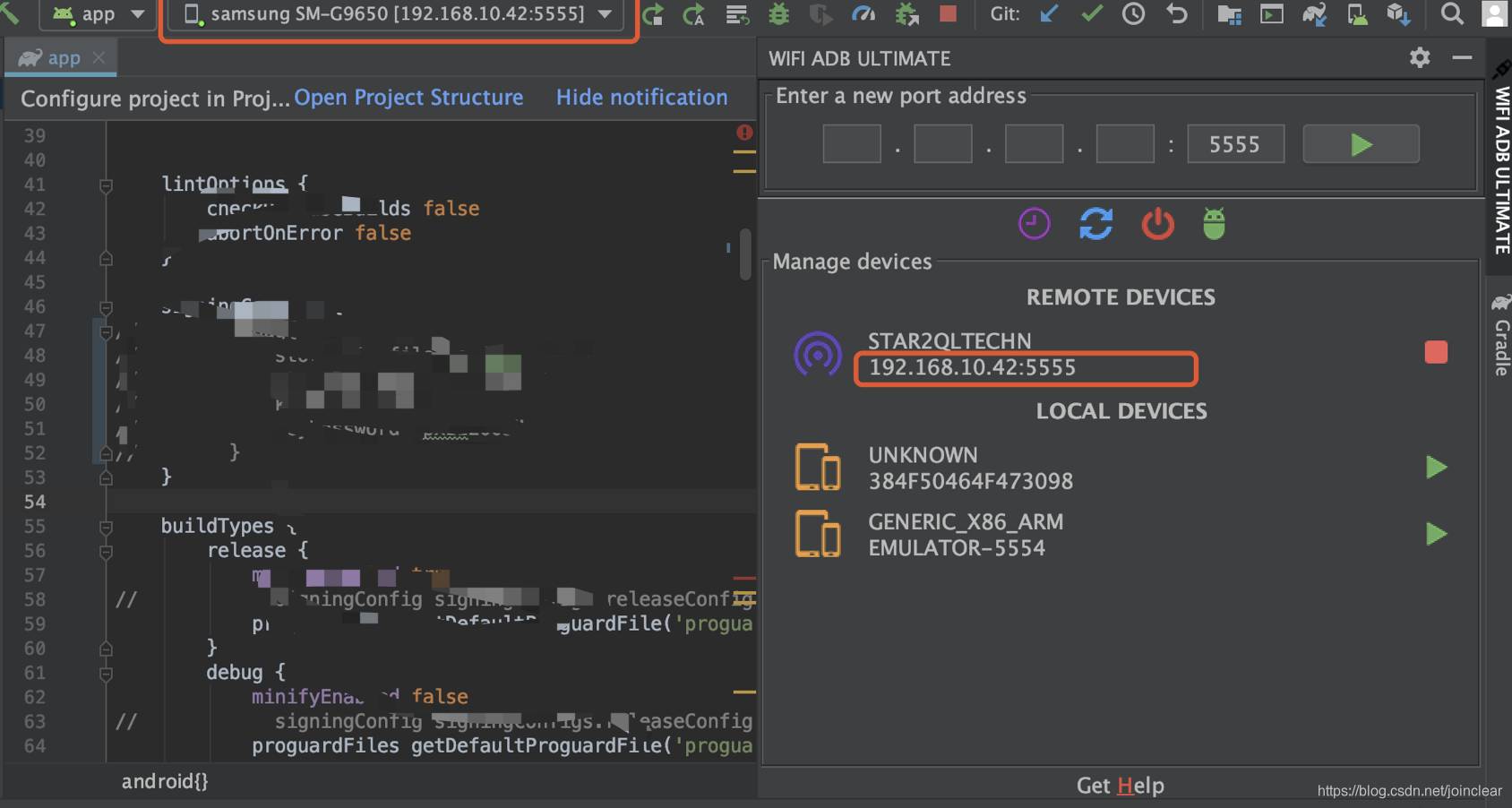Disconnect STAR2QLTECHN with red stop button

pyautogui.click(x=1436, y=352)
